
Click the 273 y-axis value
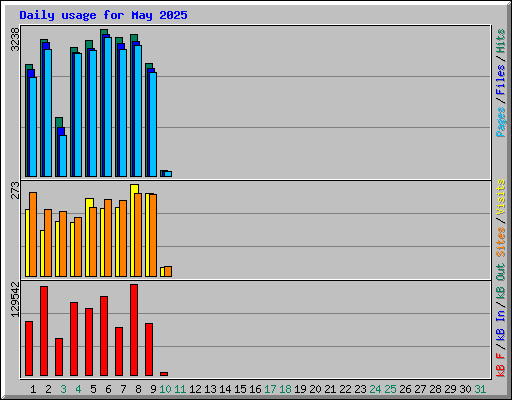tap(15, 190)
